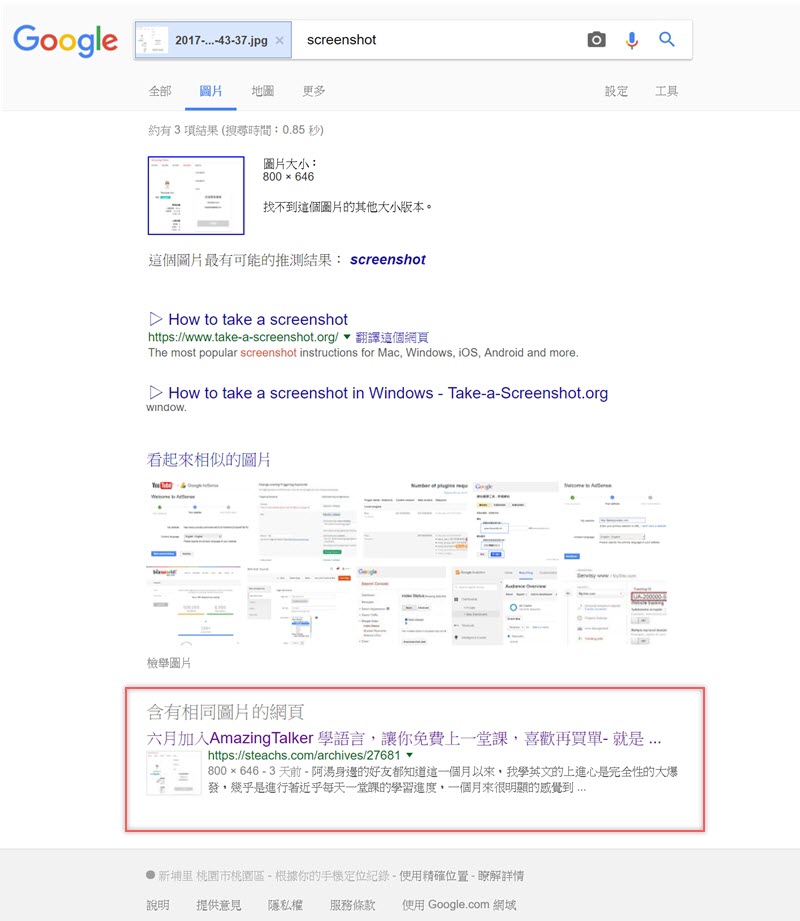
Task: Start voice search with microphone icon
Action: pos(632,40)
